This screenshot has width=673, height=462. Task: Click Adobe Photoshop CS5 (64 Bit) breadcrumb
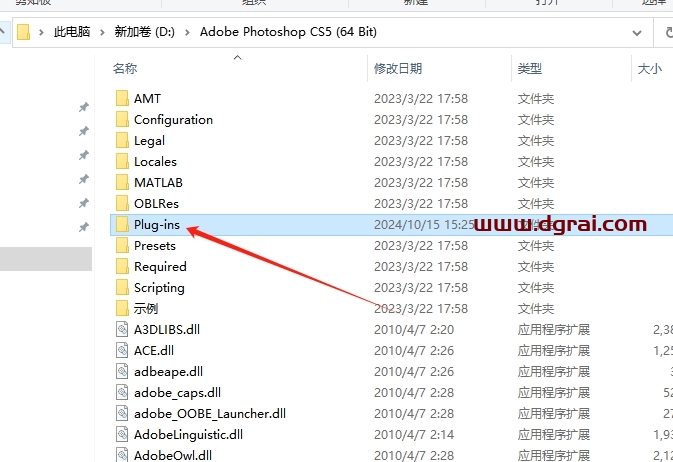tap(288, 32)
